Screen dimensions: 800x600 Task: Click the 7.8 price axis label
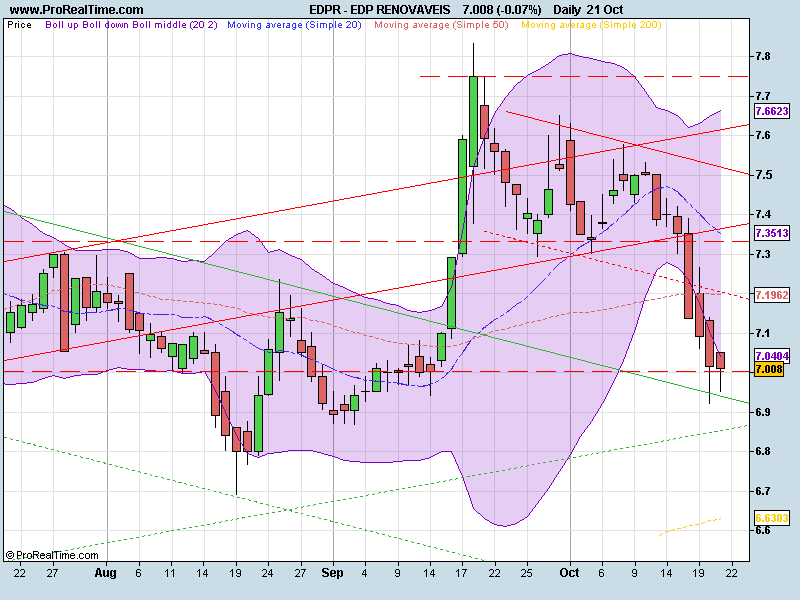tap(763, 57)
